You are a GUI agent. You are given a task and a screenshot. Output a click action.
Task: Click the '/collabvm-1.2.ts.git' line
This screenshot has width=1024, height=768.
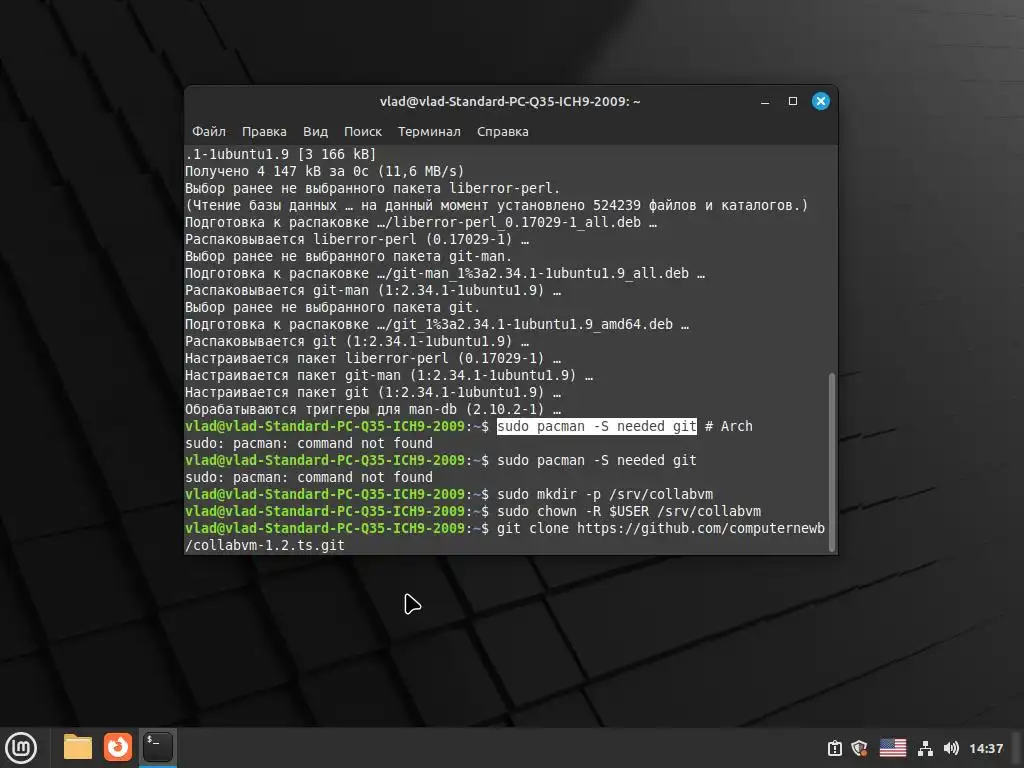point(264,545)
